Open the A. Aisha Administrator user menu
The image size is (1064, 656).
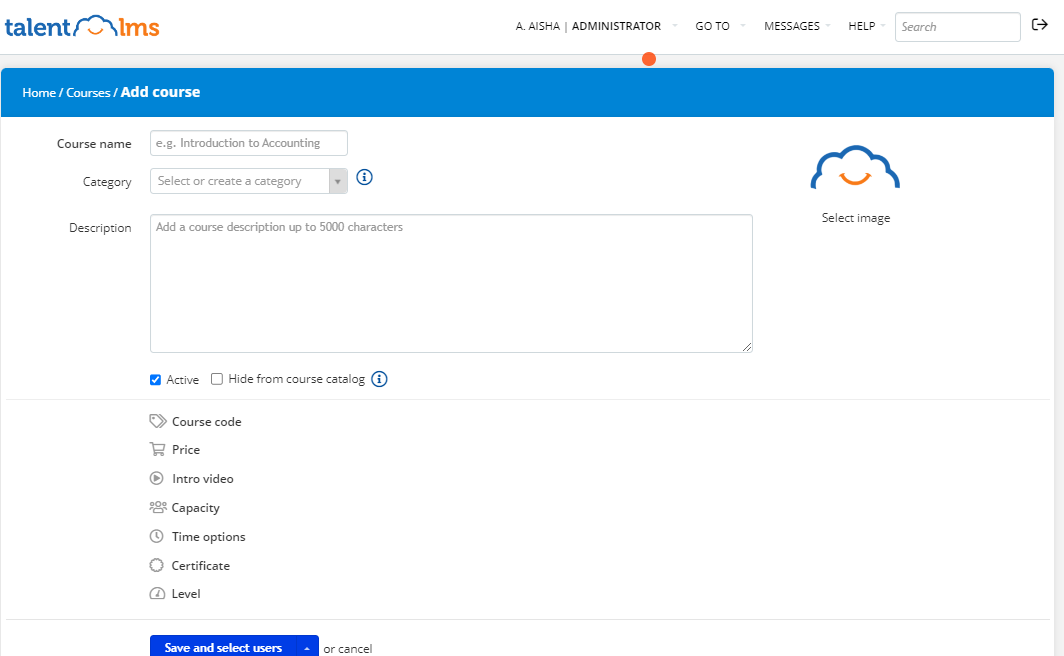click(x=588, y=26)
